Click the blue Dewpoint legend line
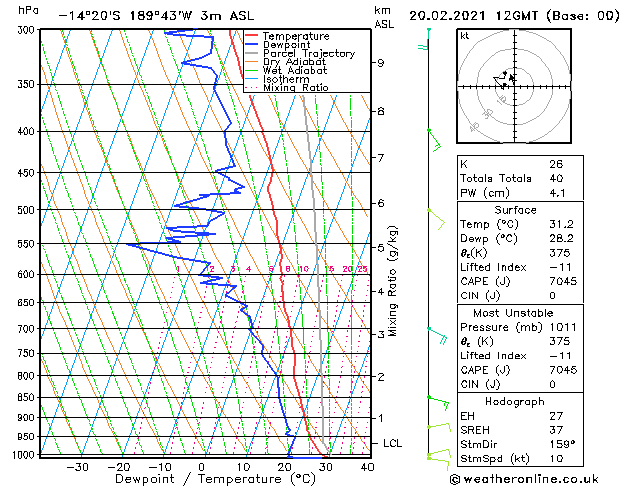This screenshot has height=486, width=629. coord(252,45)
